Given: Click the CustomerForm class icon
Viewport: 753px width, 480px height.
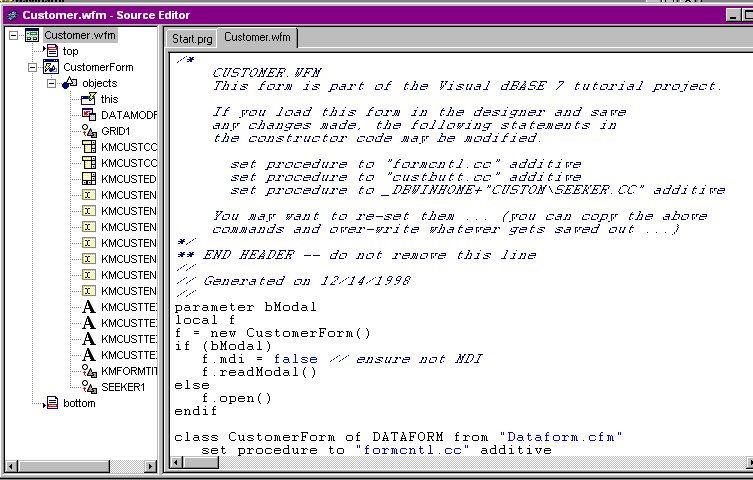Looking at the screenshot, I should [50, 67].
